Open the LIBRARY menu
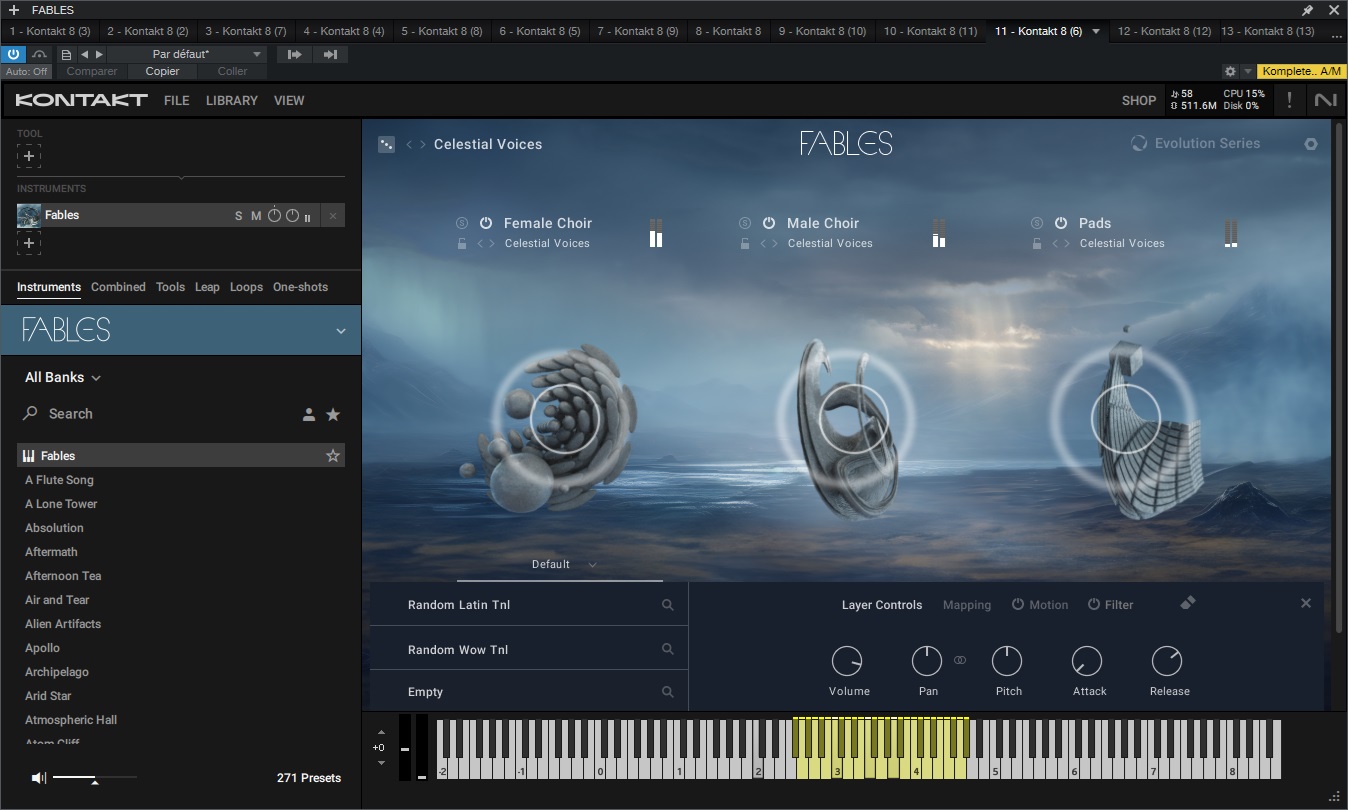The image size is (1348, 810). tap(231, 100)
